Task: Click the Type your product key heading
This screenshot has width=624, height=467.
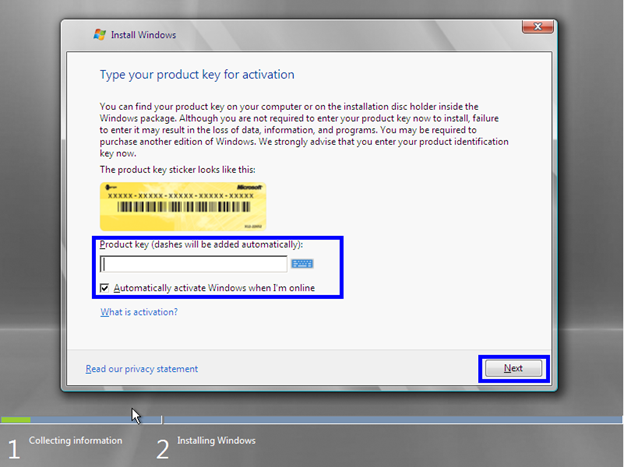Action: coord(197,74)
